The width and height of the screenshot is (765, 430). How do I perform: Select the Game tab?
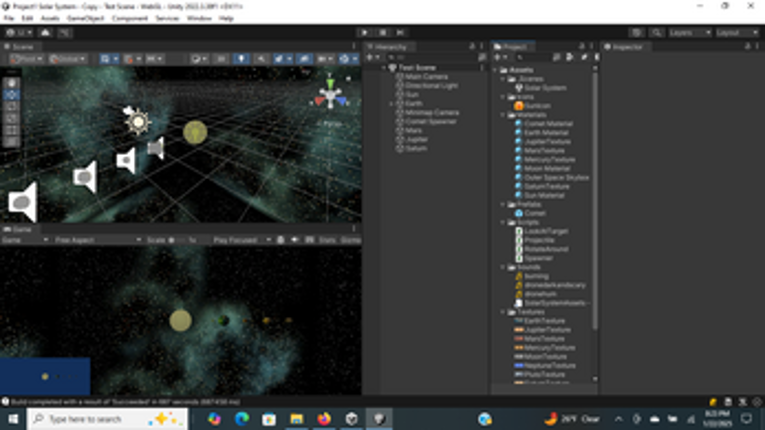(x=18, y=229)
